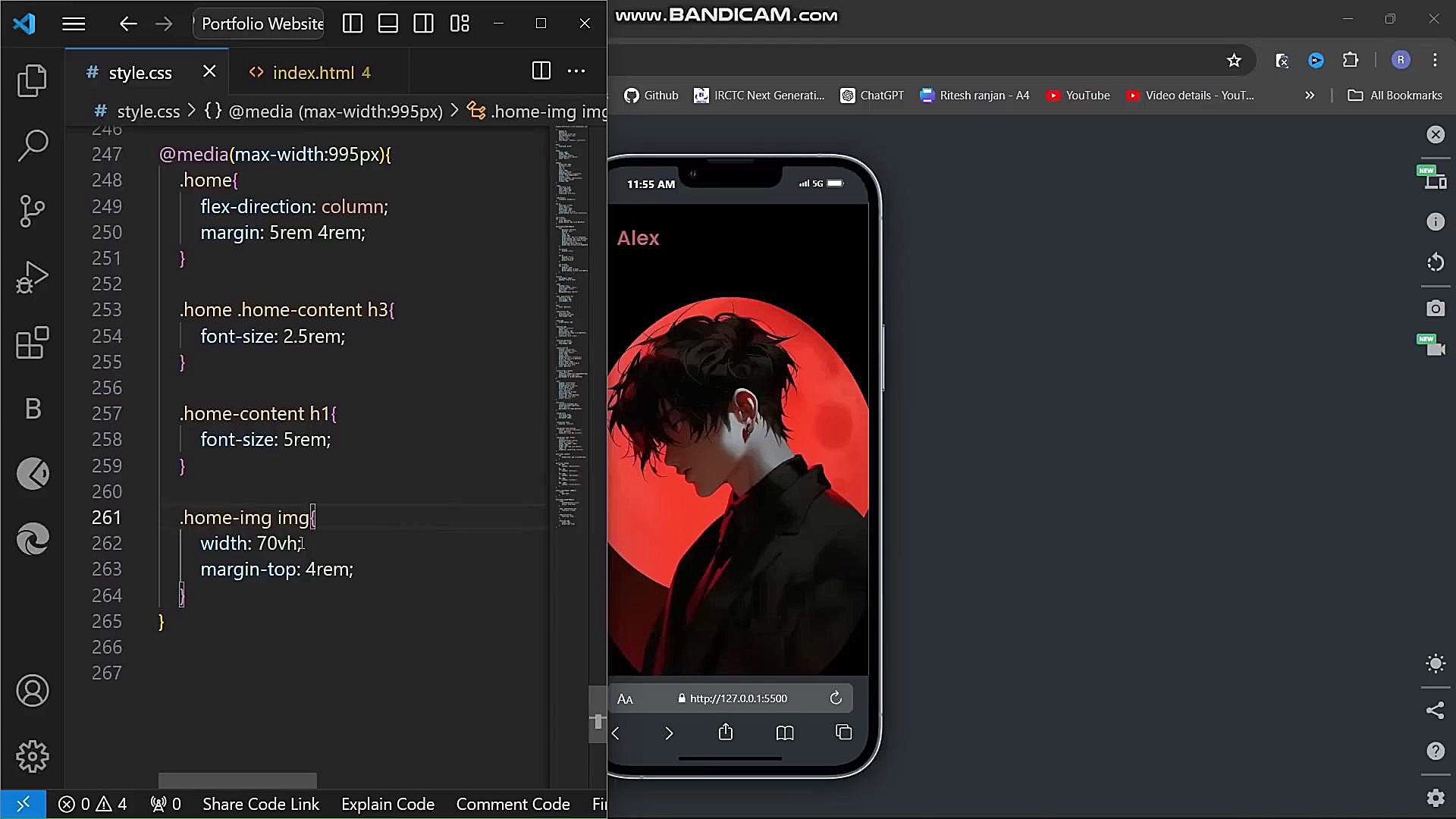This screenshot has width=1456, height=819.
Task: Click the .home-img img breadcrumb
Action: pyautogui.click(x=538, y=111)
